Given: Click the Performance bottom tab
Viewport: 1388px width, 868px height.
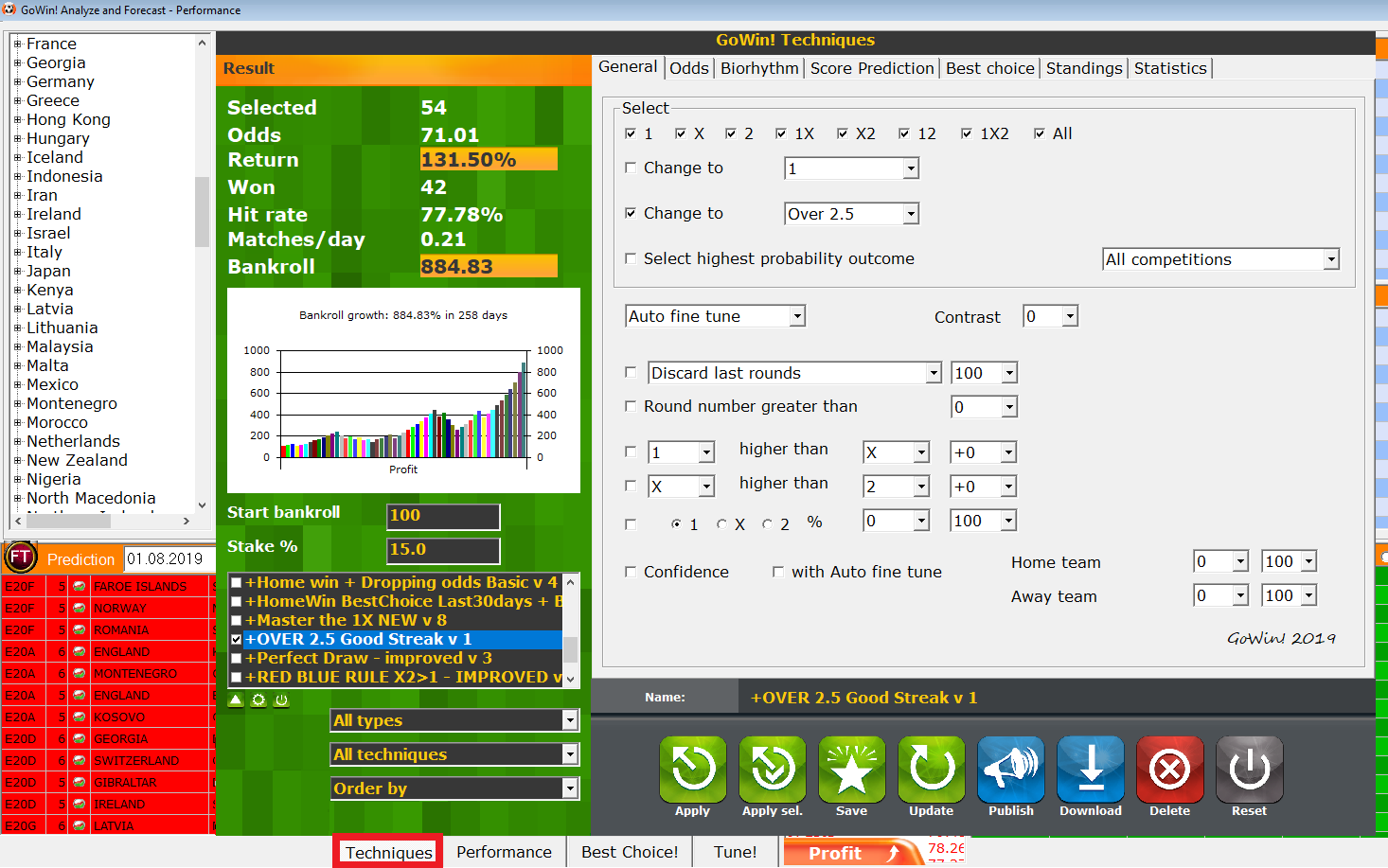Looking at the screenshot, I should [x=504, y=852].
